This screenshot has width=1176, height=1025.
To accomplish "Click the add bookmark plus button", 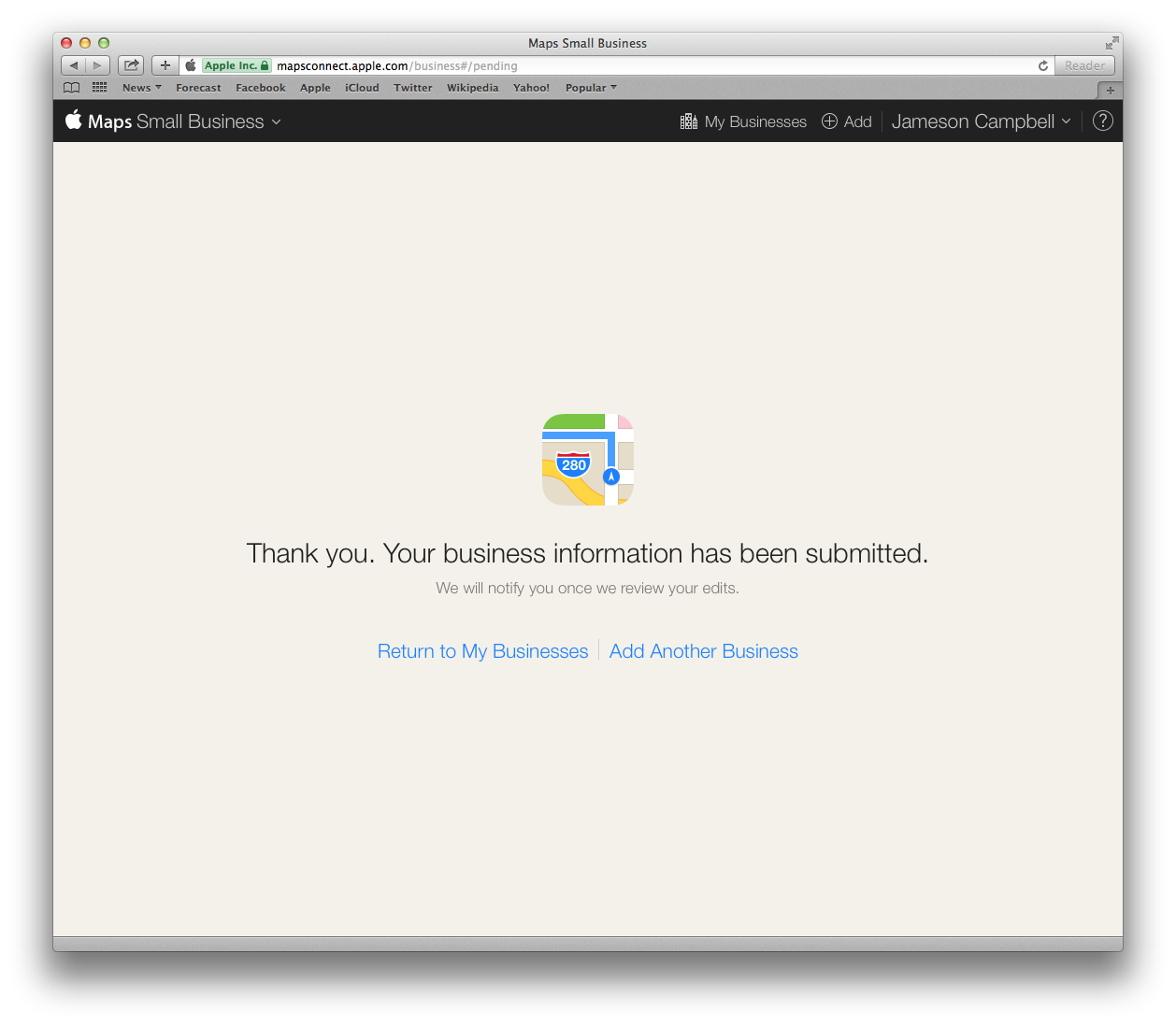I will coord(165,65).
